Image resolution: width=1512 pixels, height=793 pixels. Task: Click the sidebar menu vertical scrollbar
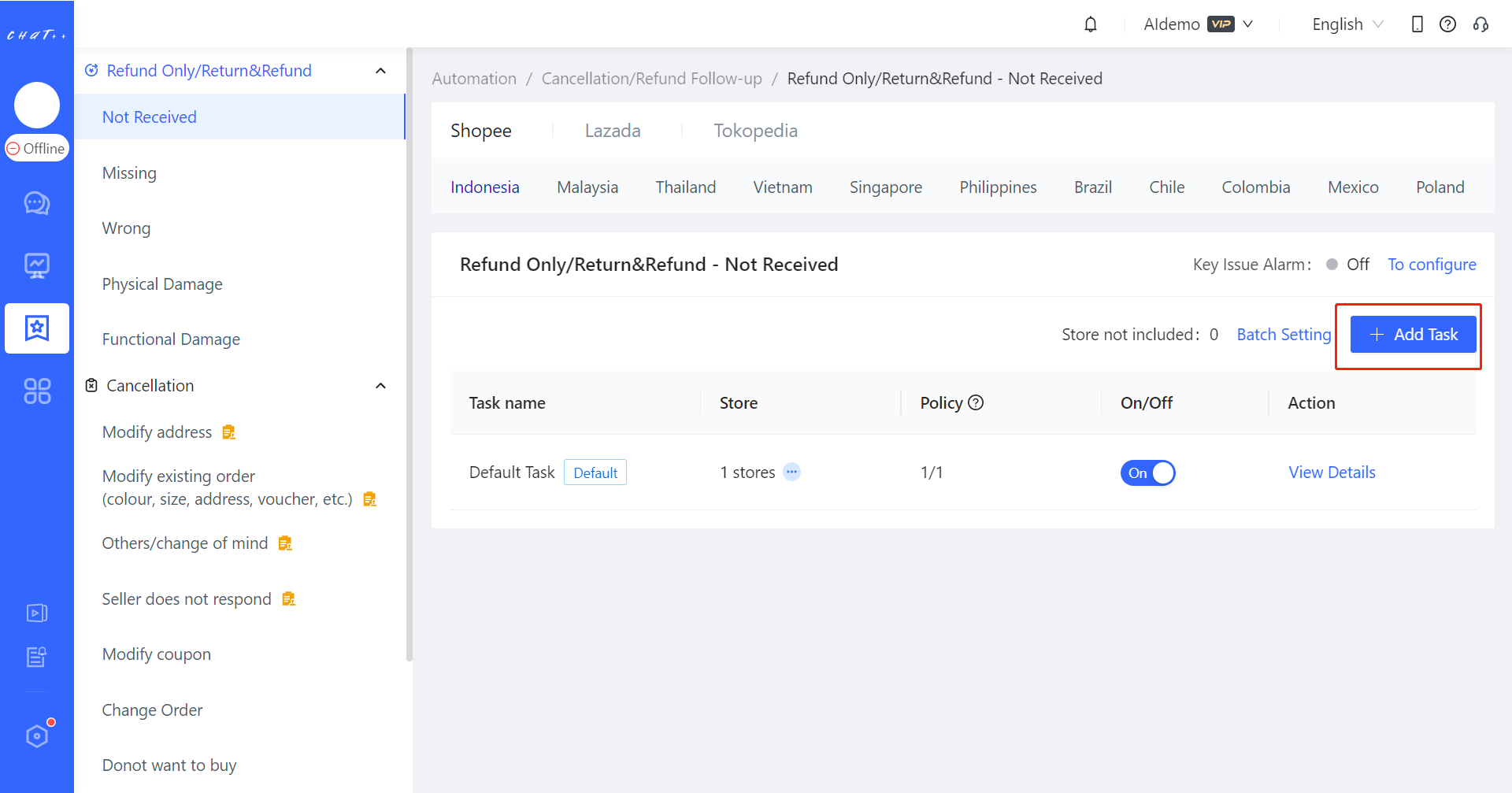(x=409, y=354)
